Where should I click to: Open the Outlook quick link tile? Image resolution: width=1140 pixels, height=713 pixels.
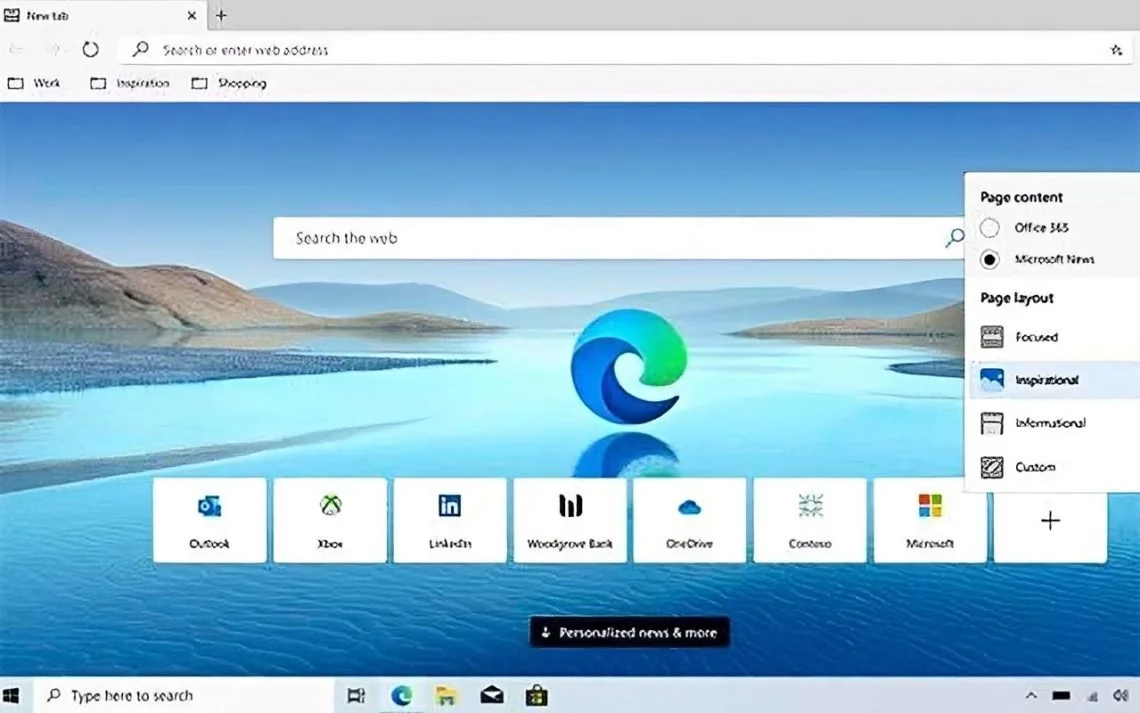coord(209,520)
